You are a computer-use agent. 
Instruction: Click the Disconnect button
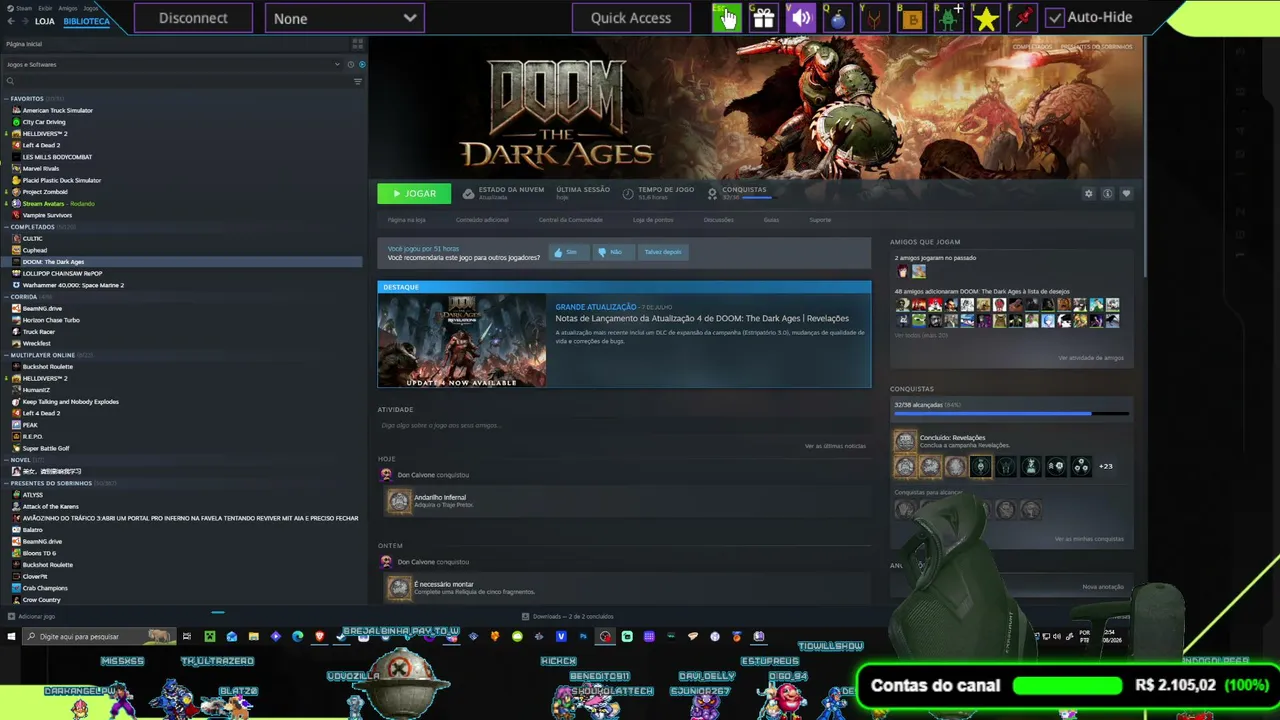tap(193, 18)
